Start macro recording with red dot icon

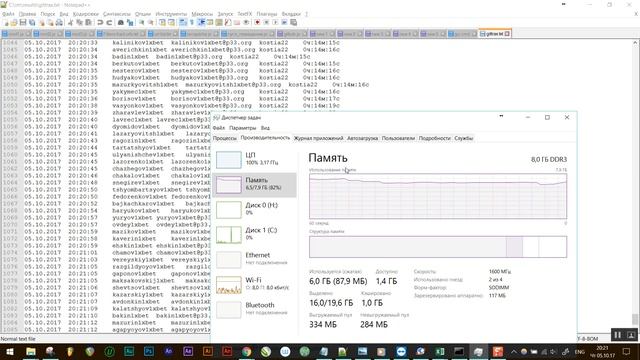point(257,22)
